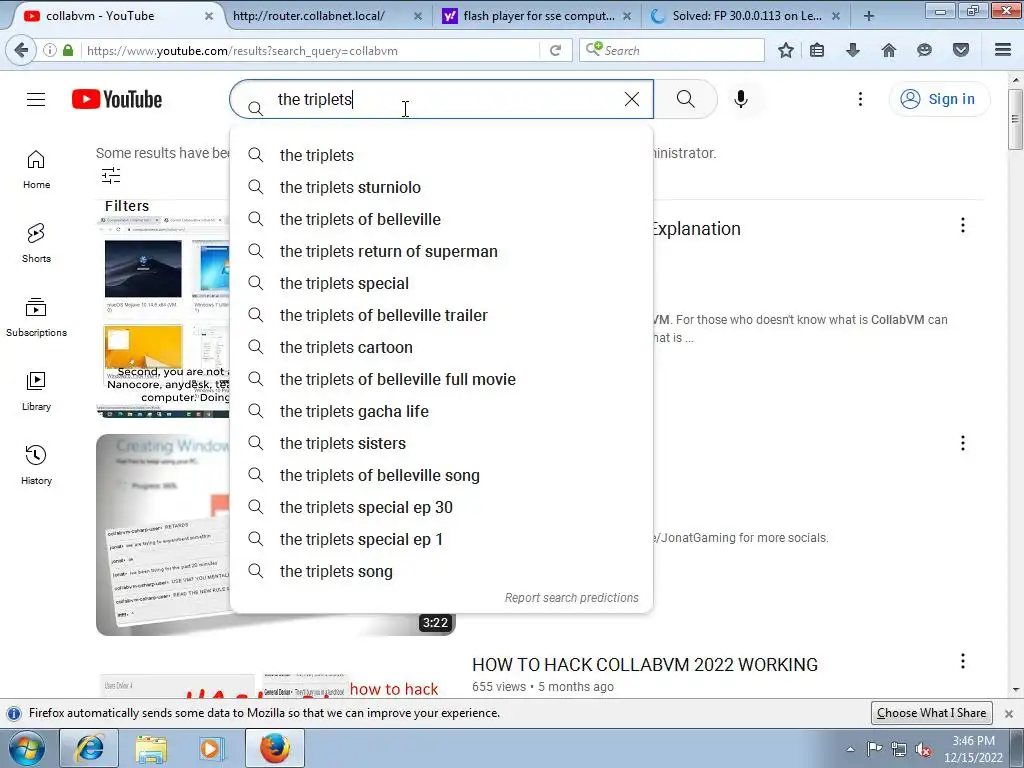Close the router.collabnet.local tab
Screen dimensions: 1024x768
coord(418,16)
